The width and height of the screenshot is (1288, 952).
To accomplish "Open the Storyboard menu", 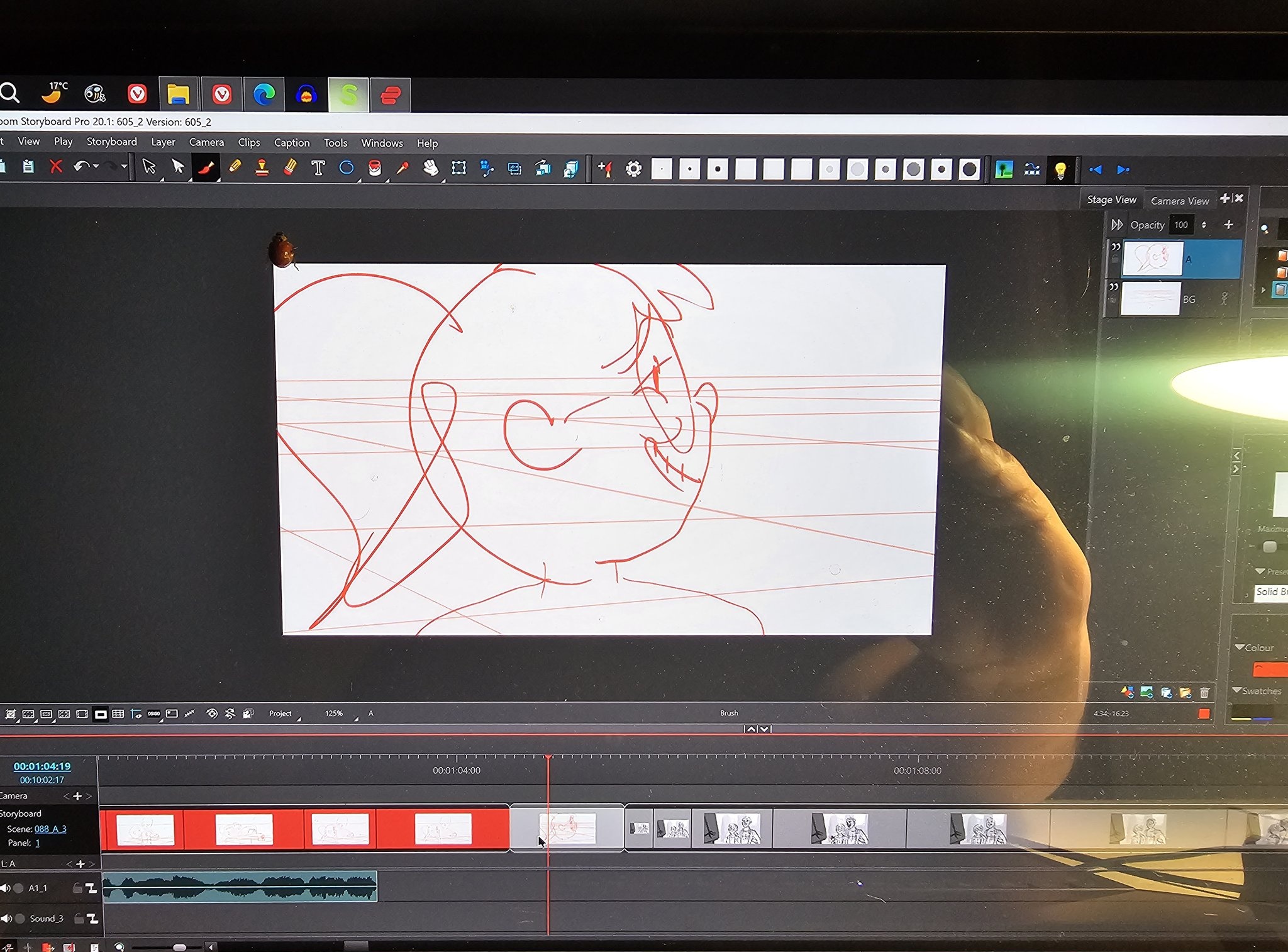I will point(111,142).
